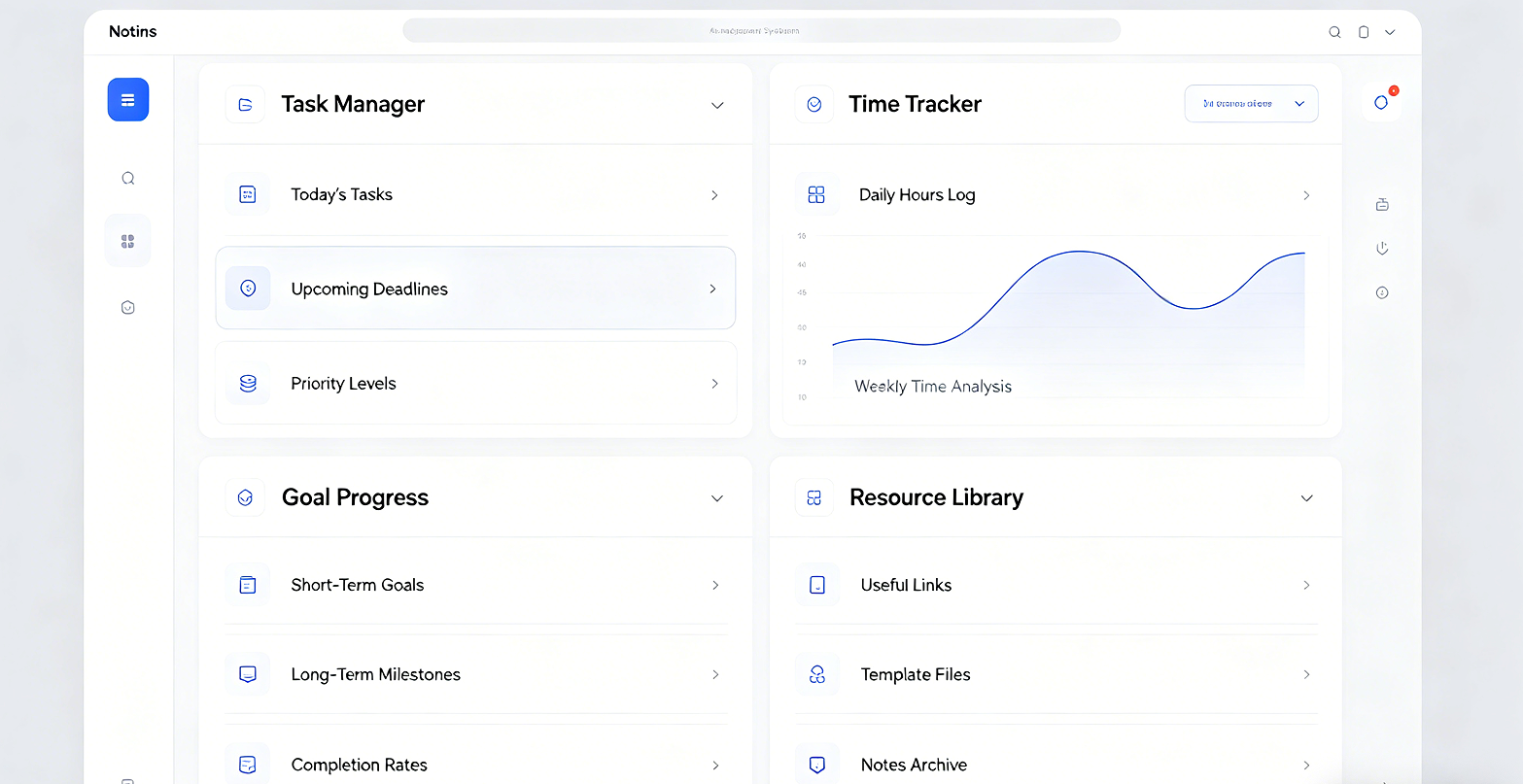Open search from the left sidebar

coord(128,179)
